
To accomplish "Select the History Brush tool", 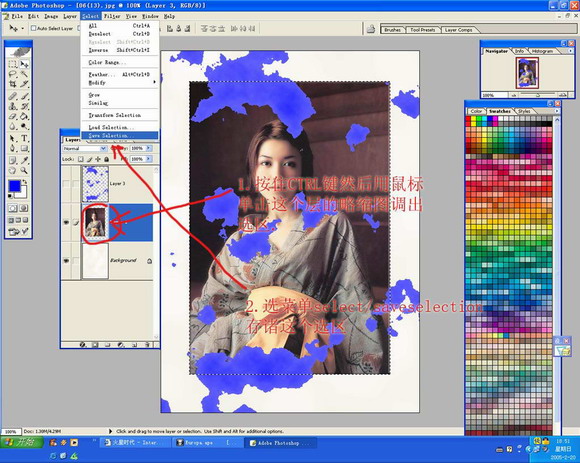I will pos(24,106).
